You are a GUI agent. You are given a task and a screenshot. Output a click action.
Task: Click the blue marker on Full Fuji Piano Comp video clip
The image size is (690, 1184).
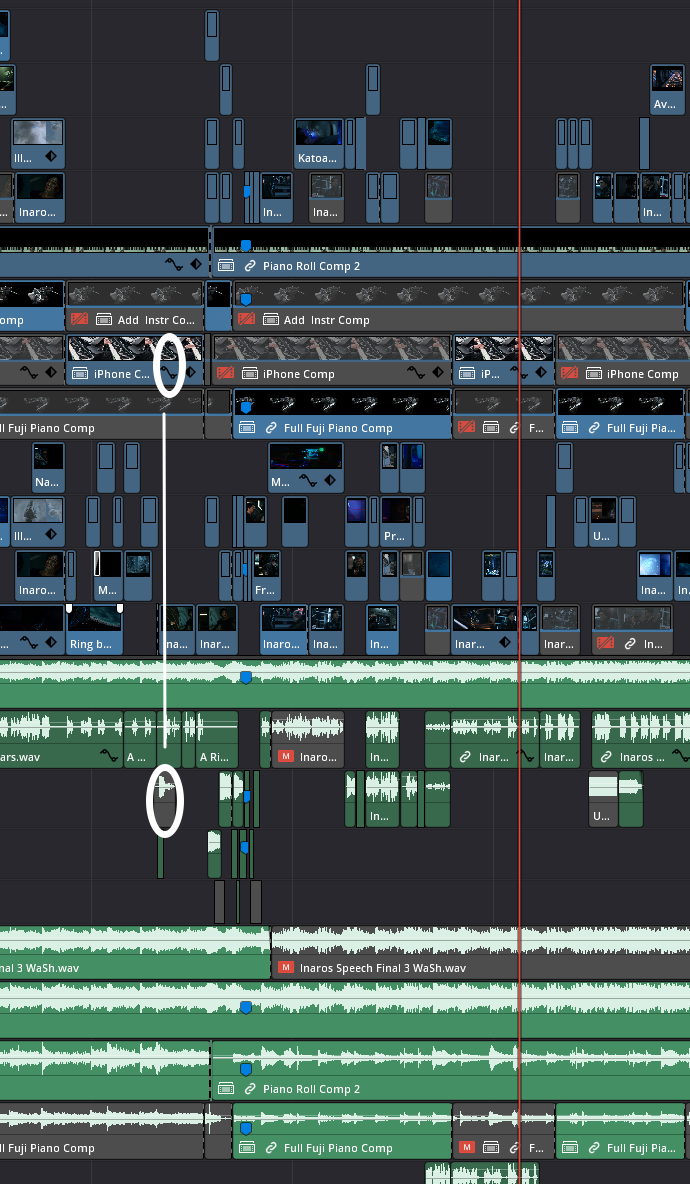point(245,406)
